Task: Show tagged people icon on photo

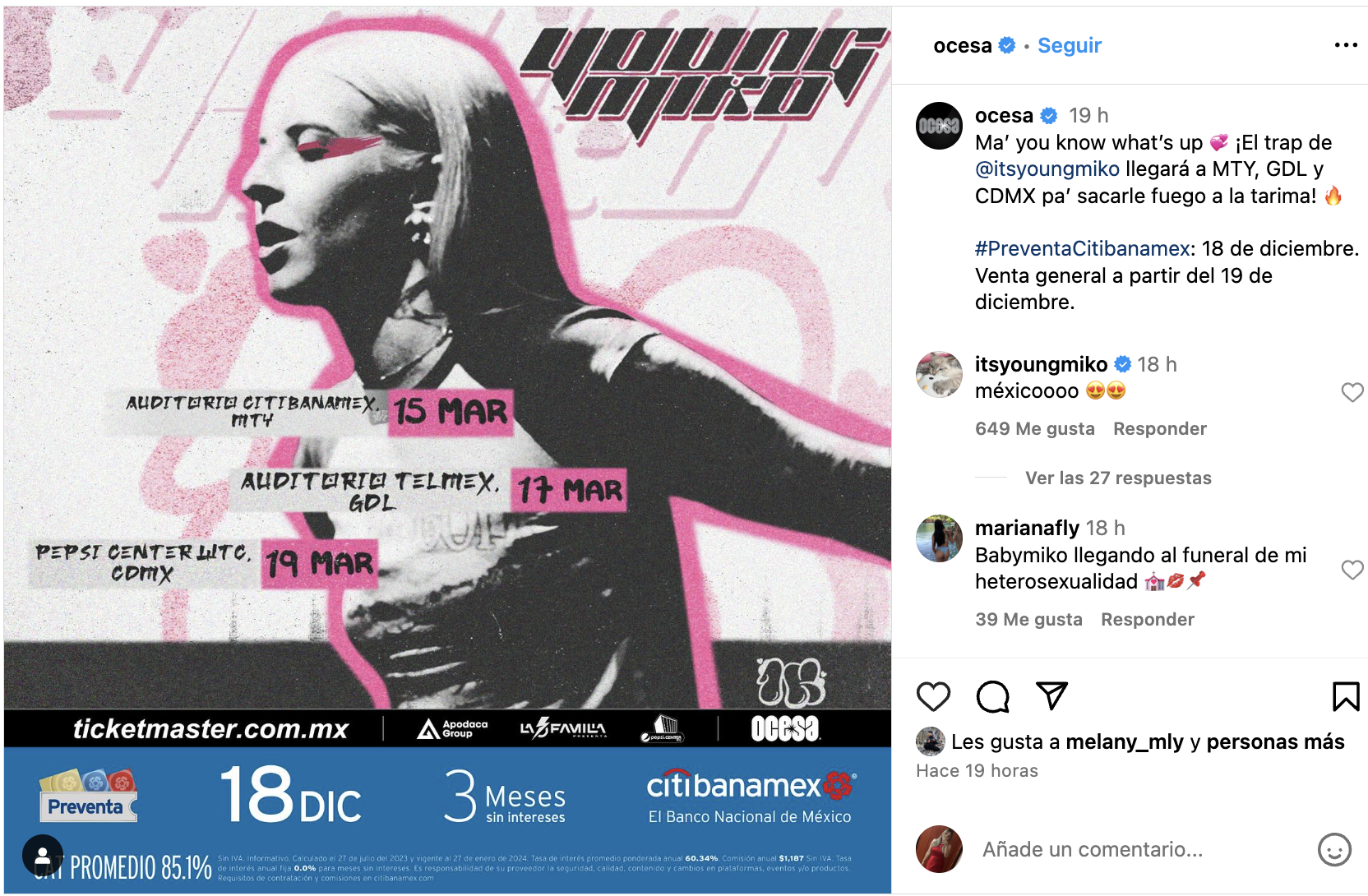Action: 43,856
